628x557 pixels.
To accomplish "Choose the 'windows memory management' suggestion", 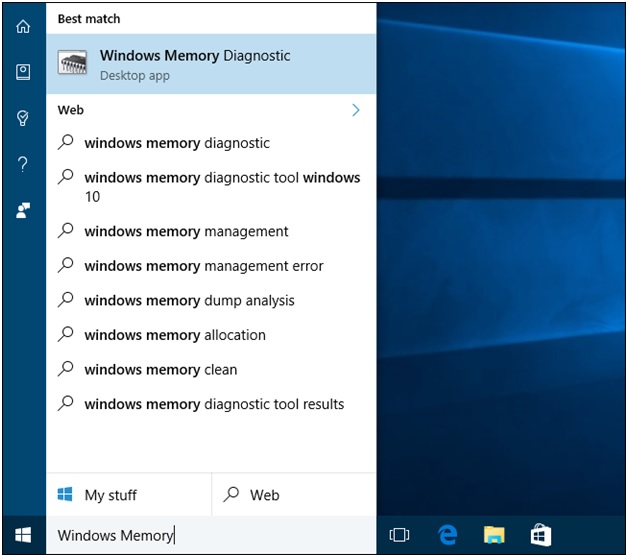I will click(211, 231).
